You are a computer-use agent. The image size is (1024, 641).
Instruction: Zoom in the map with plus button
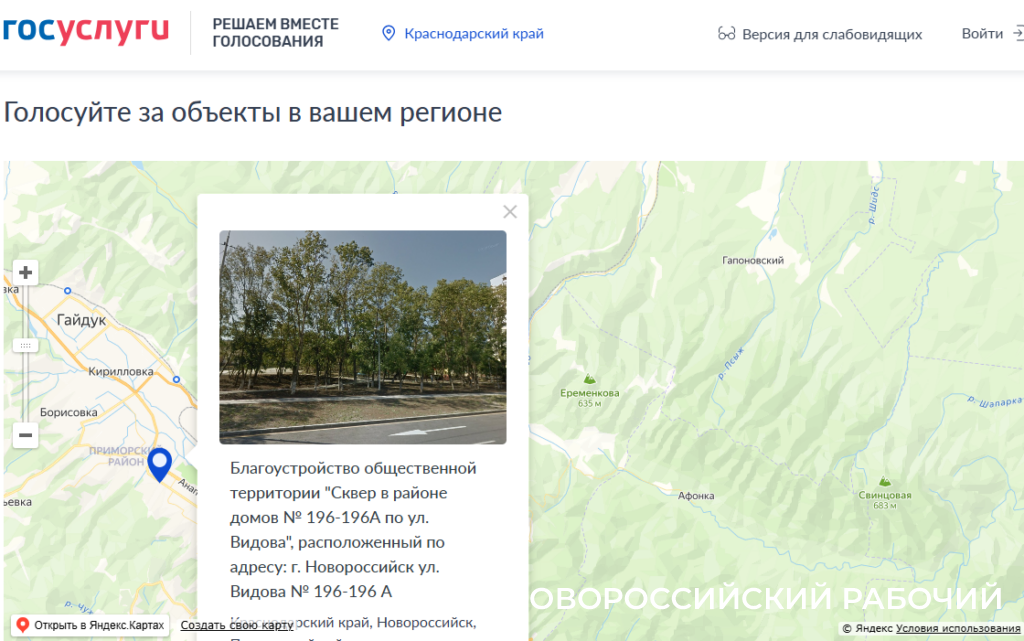pos(26,272)
